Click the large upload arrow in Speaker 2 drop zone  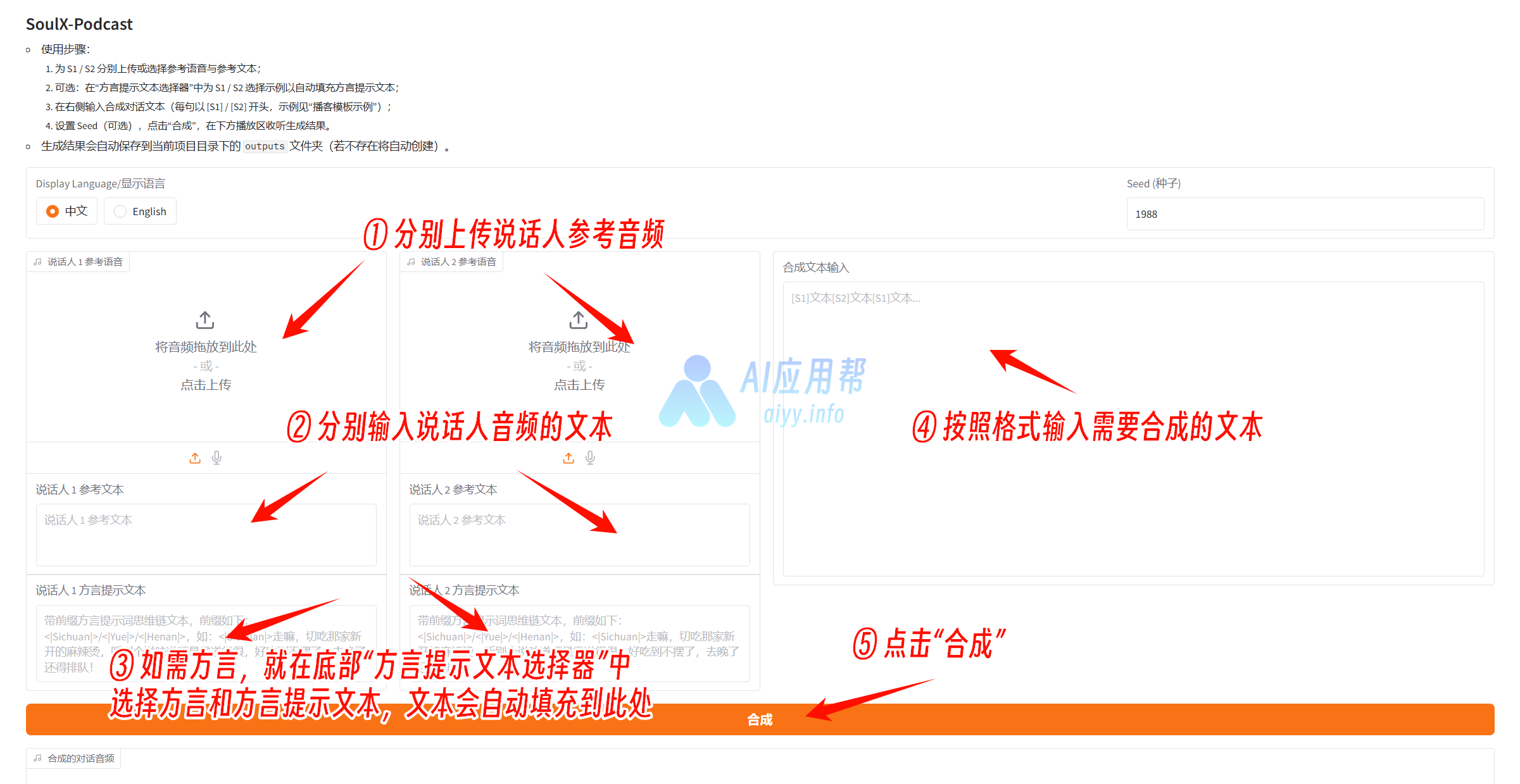578,320
